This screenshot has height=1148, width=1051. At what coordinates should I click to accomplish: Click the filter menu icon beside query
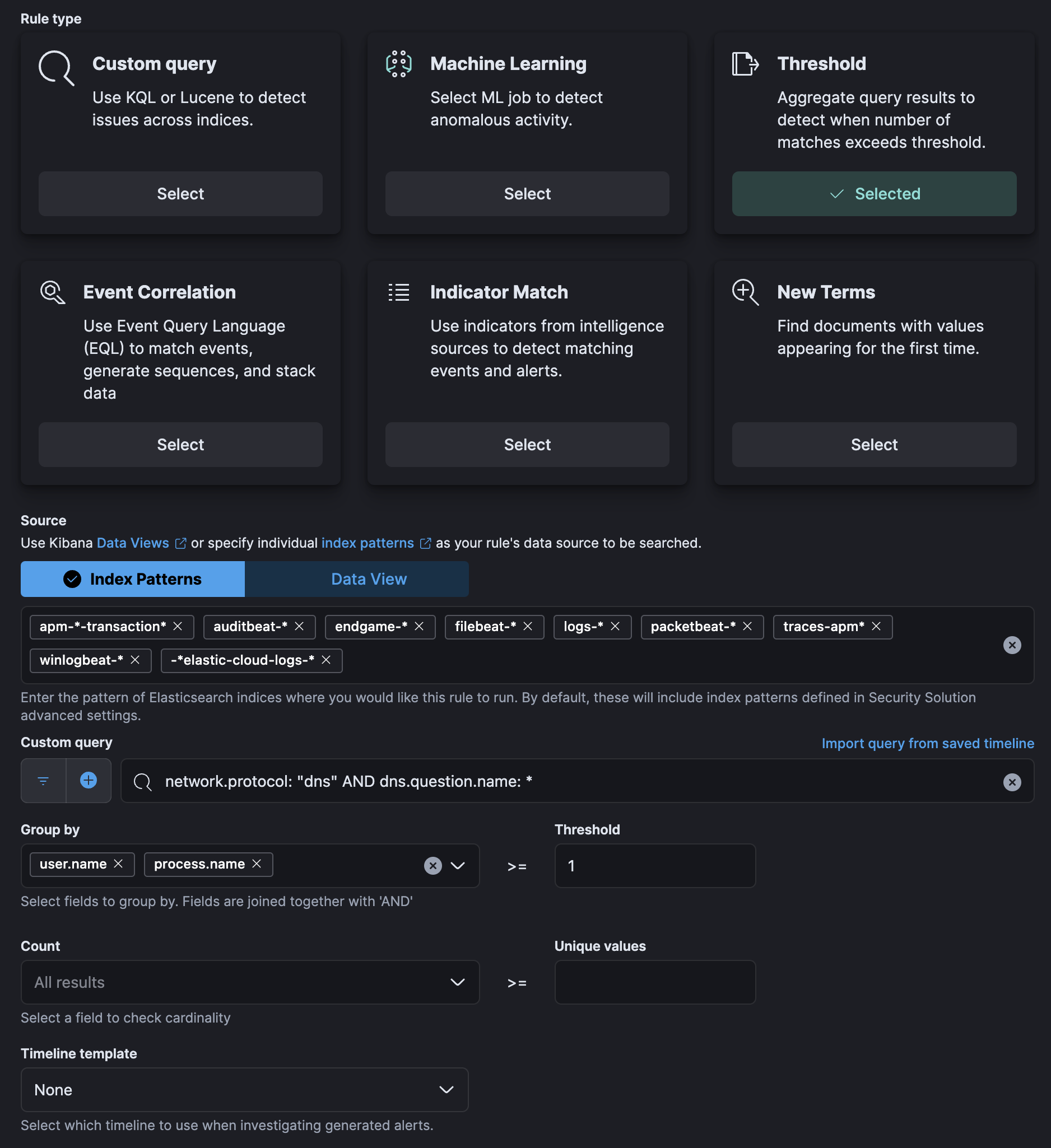[43, 781]
